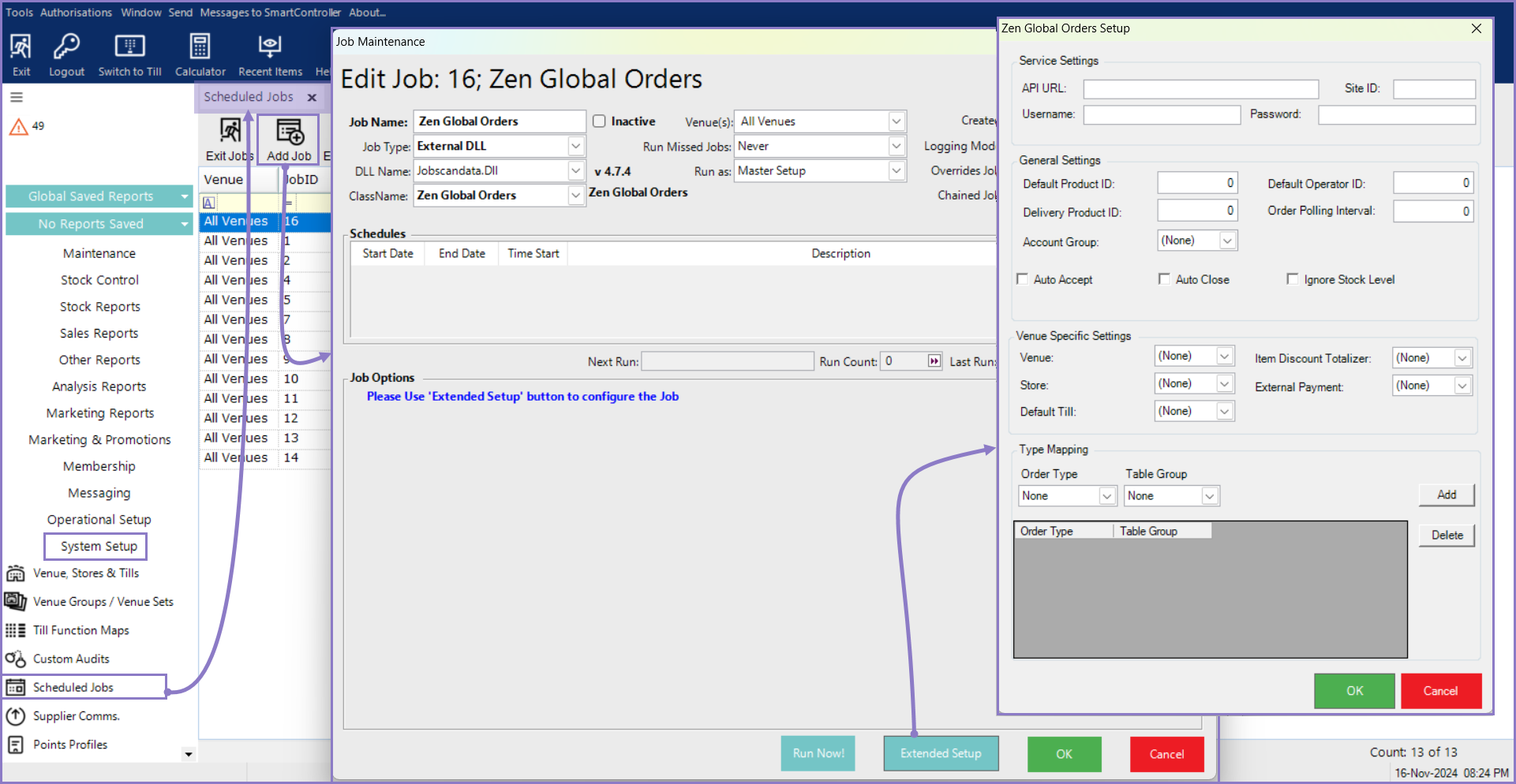Click sidebar scroll-down arrow
This screenshot has height=784, width=1516.
188,754
